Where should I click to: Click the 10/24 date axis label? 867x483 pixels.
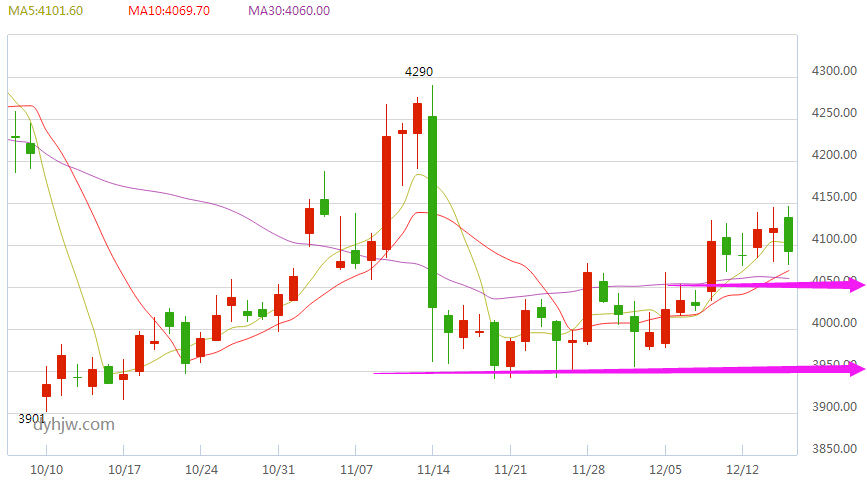201,470
